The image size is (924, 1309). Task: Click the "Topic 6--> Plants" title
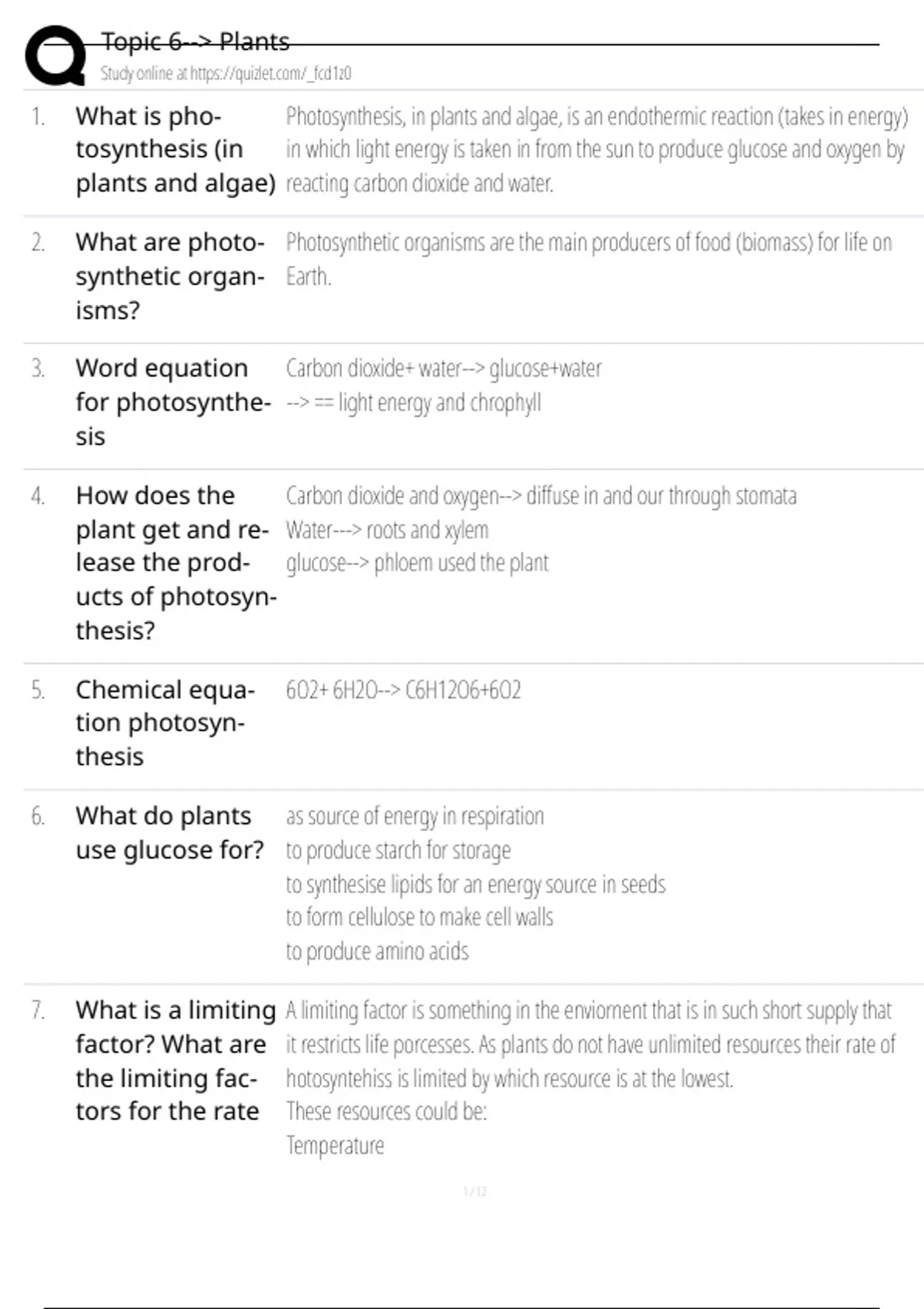(x=196, y=42)
